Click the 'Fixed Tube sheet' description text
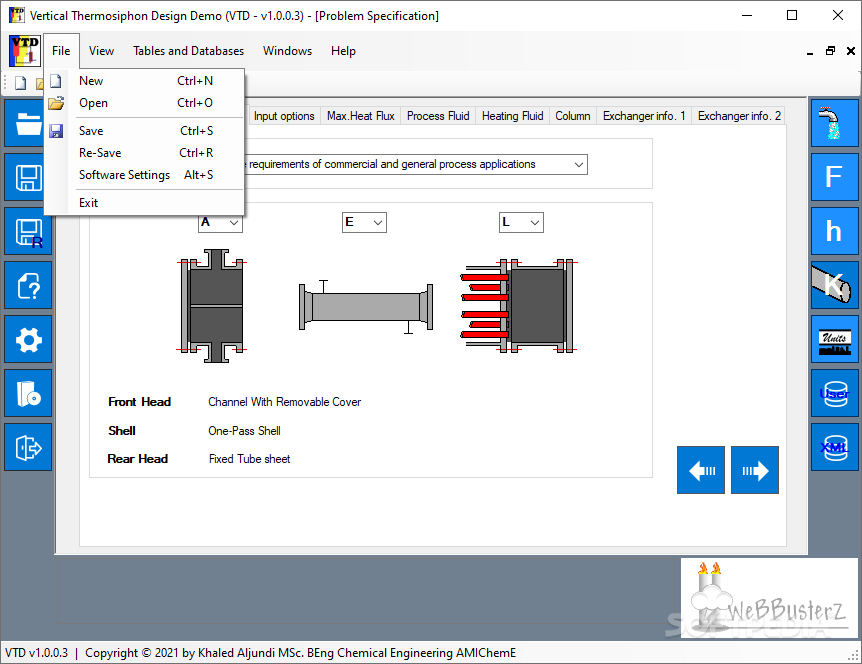The width and height of the screenshot is (862, 664). point(249,459)
